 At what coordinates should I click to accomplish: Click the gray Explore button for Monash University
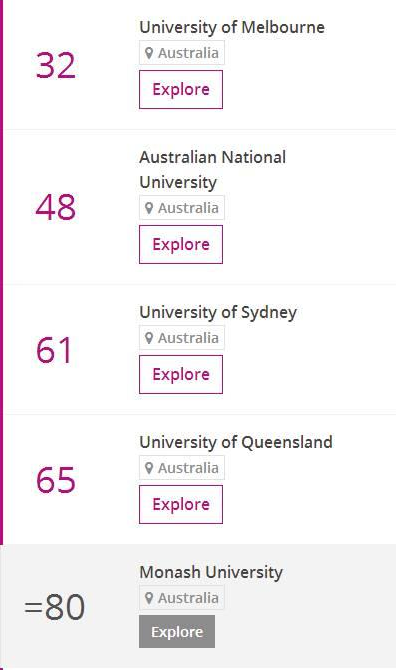(177, 632)
